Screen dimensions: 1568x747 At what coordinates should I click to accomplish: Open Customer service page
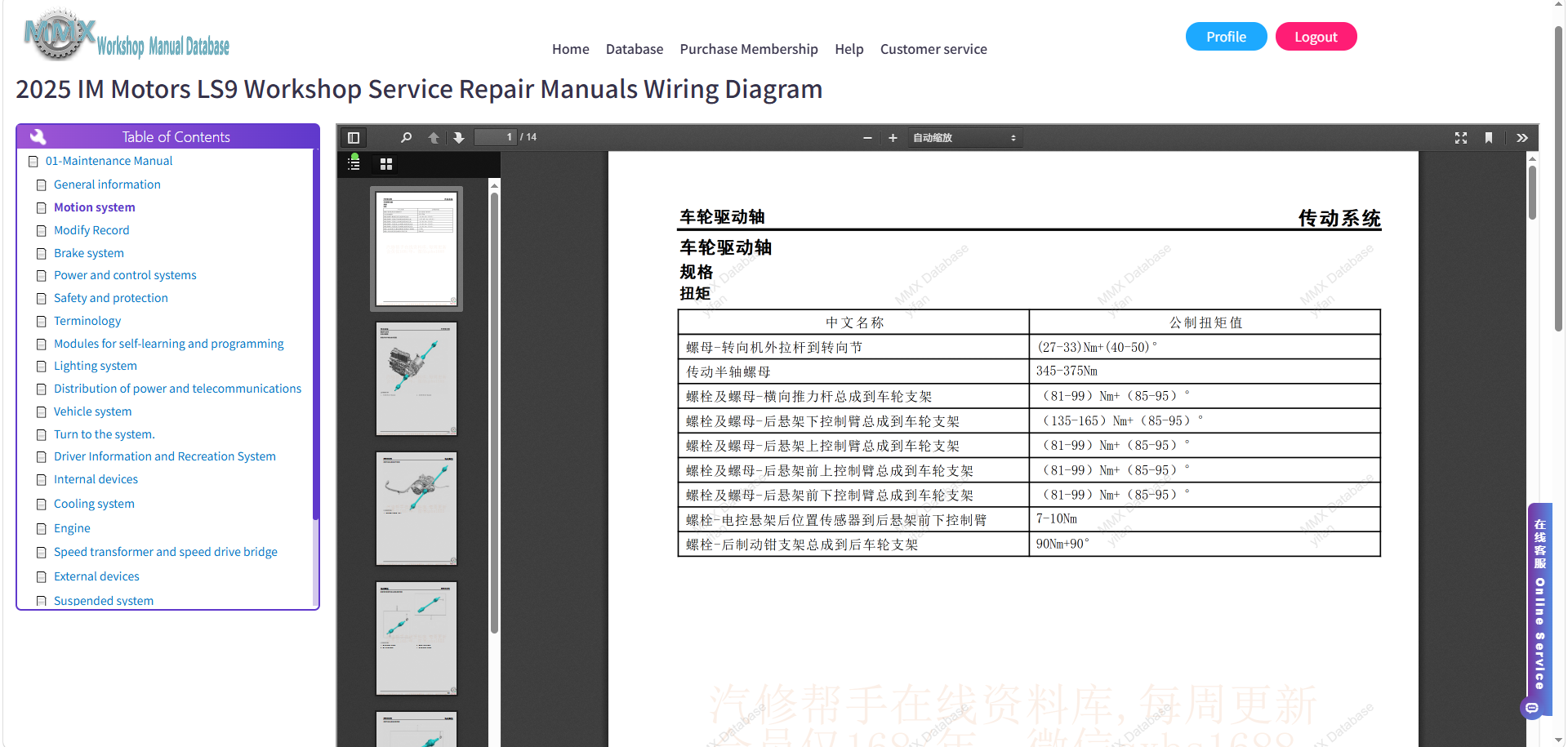(x=933, y=49)
